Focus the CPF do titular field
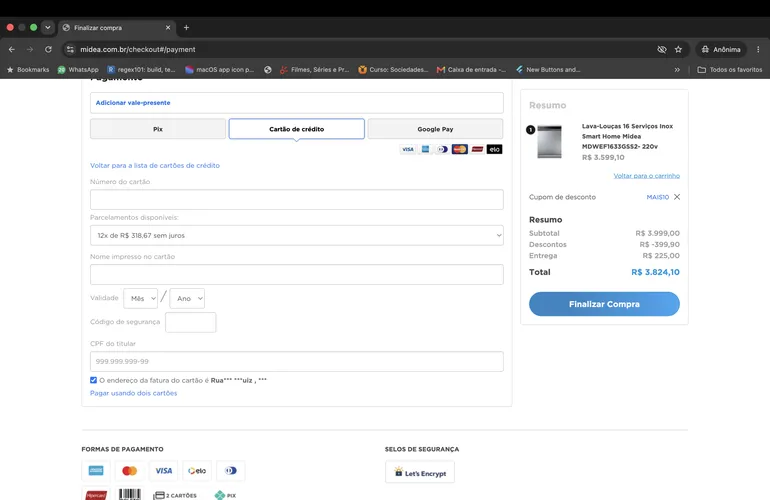The height and width of the screenshot is (500, 770). pyautogui.click(x=297, y=361)
